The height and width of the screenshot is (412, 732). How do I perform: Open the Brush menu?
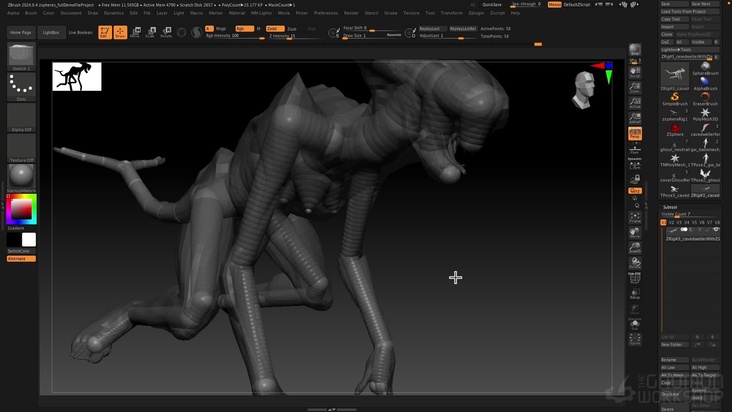pyautogui.click(x=31, y=13)
